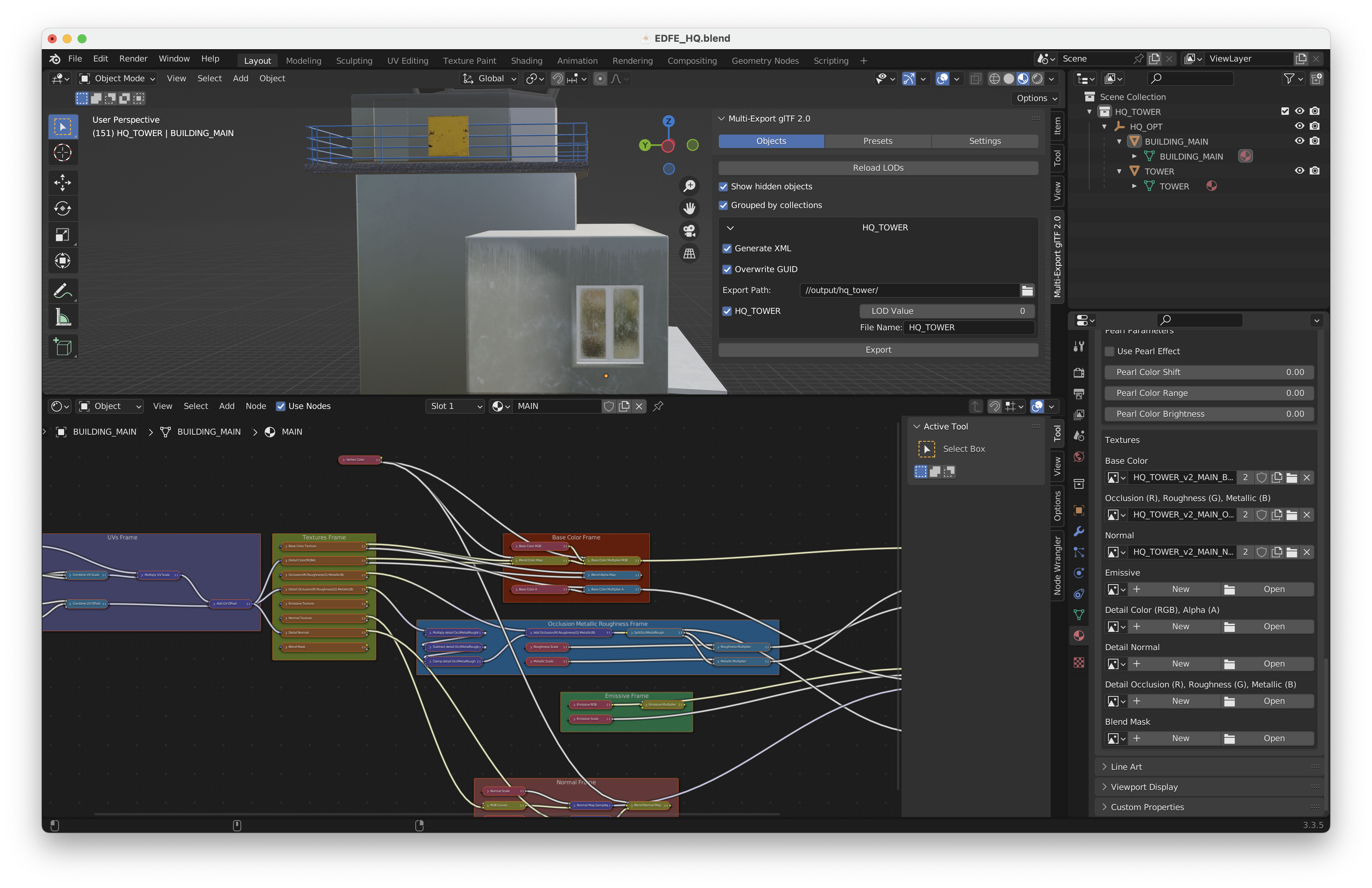The height and width of the screenshot is (888, 1372).
Task: Select the Scale tool
Action: point(62,234)
